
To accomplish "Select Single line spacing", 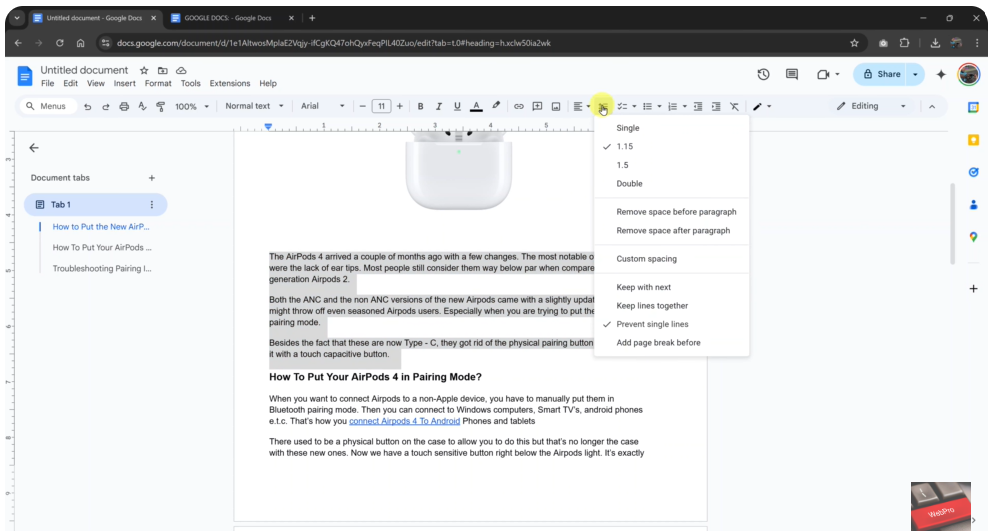I will (672, 128).
